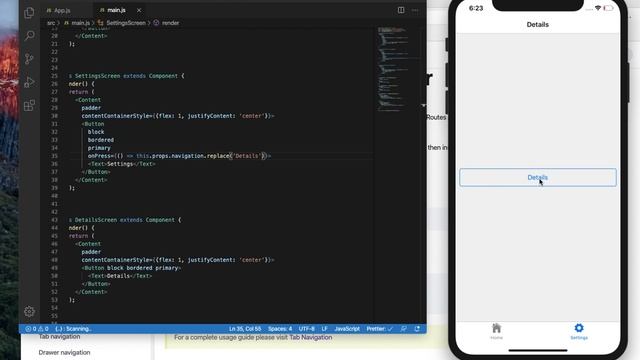Image resolution: width=640 pixels, height=360 pixels.
Task: Select UTF-8 encoding in status bar
Action: tap(307, 329)
